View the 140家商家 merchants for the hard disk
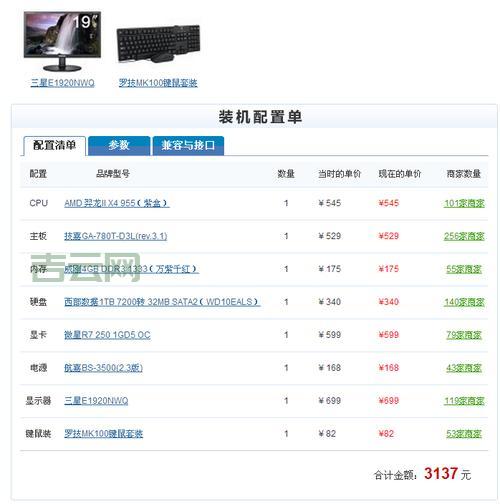Screen dimensions: 500x504 click(x=464, y=302)
